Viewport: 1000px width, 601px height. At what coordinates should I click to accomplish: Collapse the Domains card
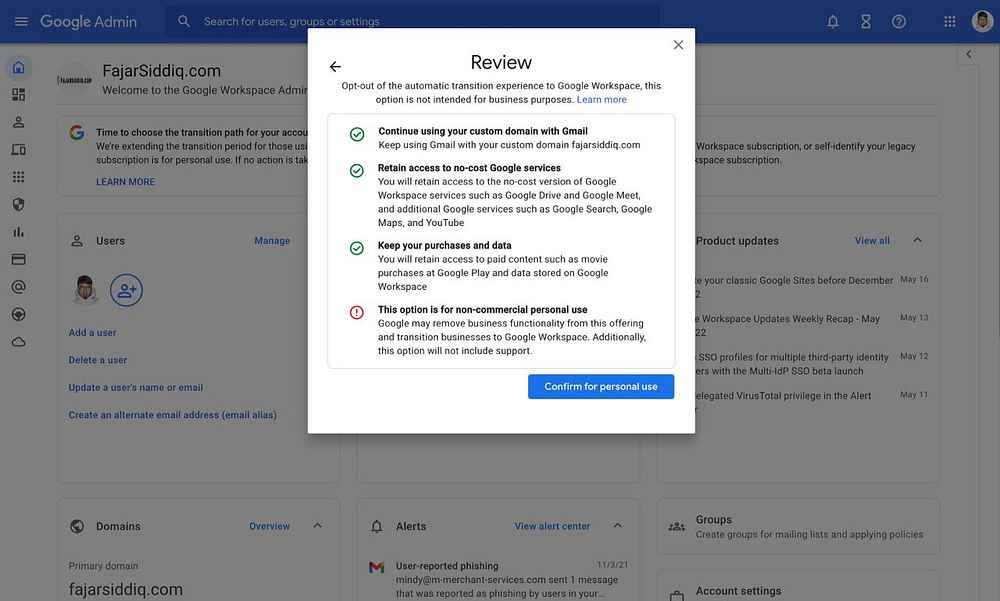pos(318,526)
